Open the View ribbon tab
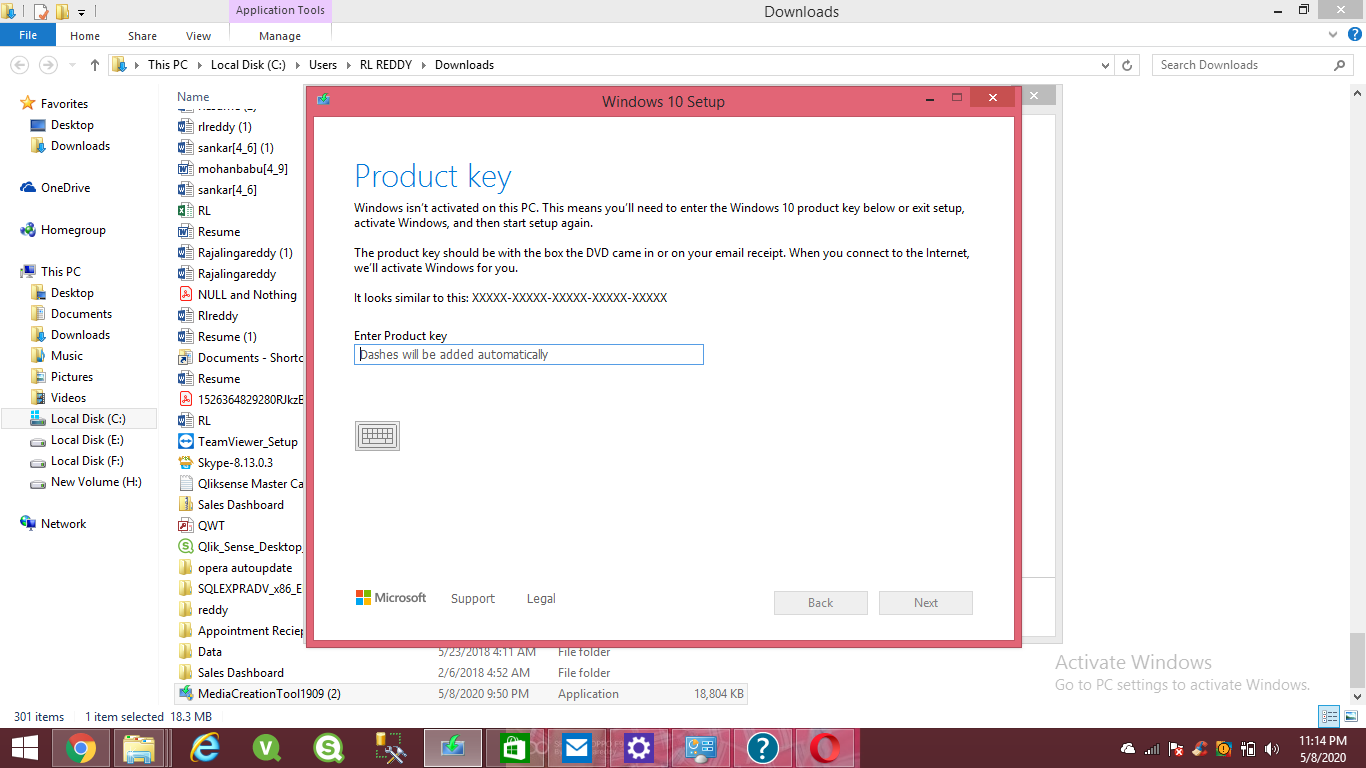The height and width of the screenshot is (768, 1366). coord(198,36)
